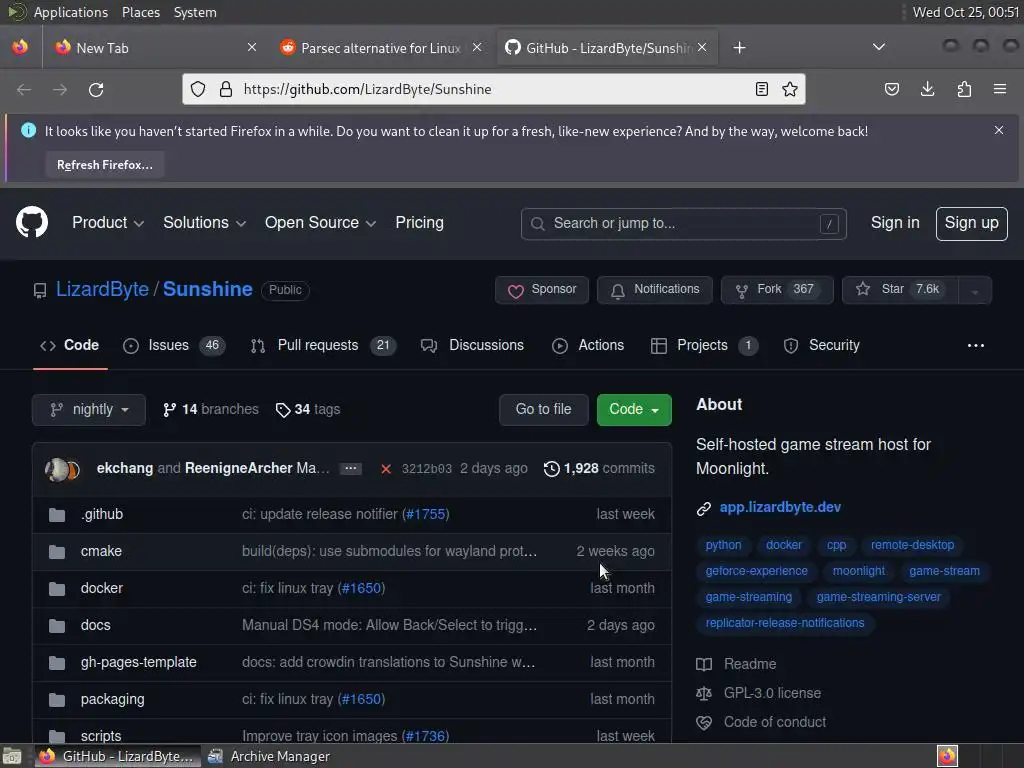Click the Firefox tray icon in bottom panel
The image size is (1024, 768).
(947, 756)
